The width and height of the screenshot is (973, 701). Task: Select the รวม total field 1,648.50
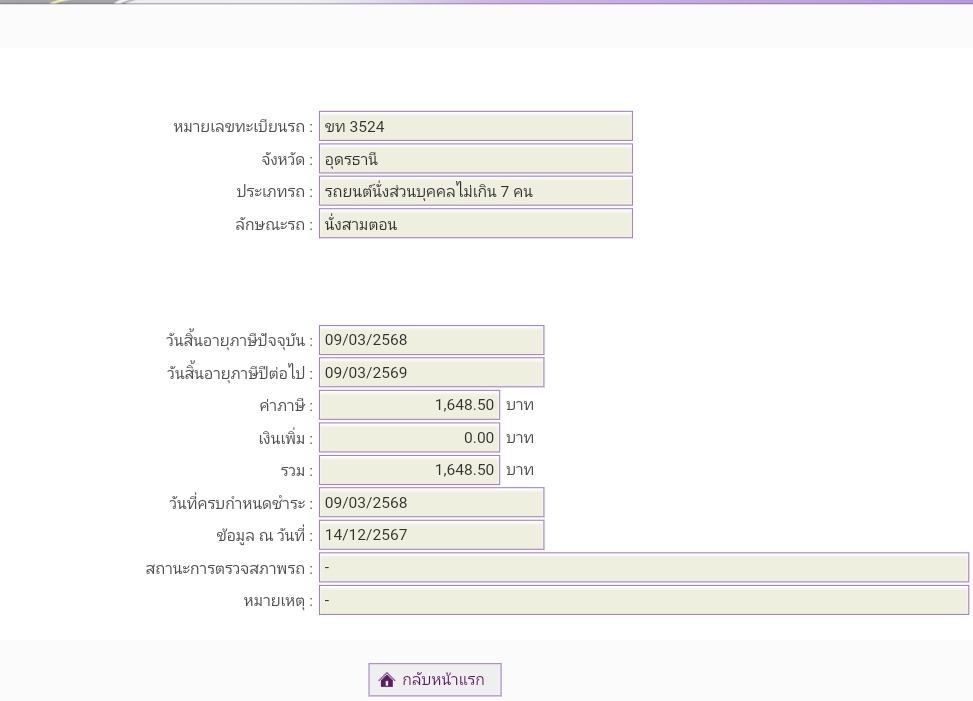410,470
